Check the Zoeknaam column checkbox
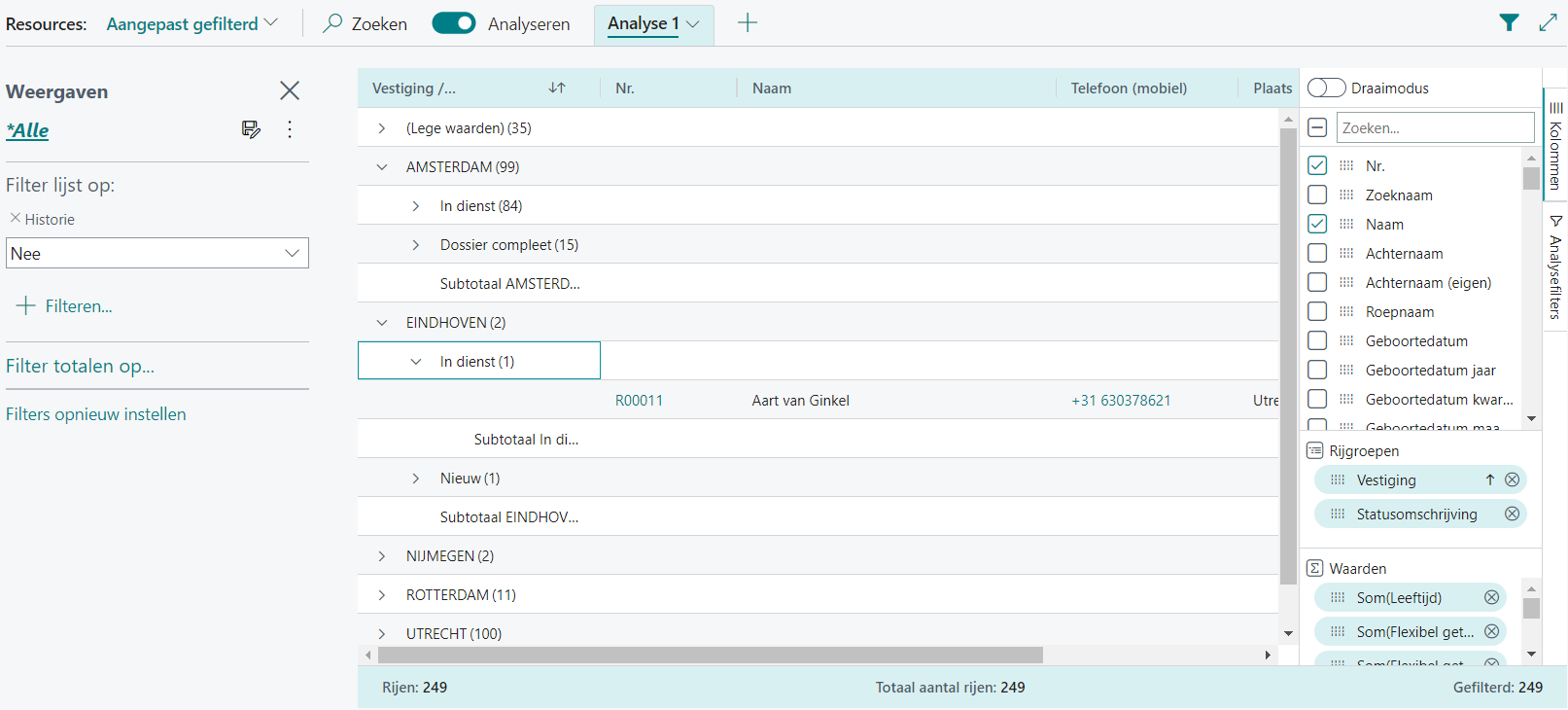 1317,195
